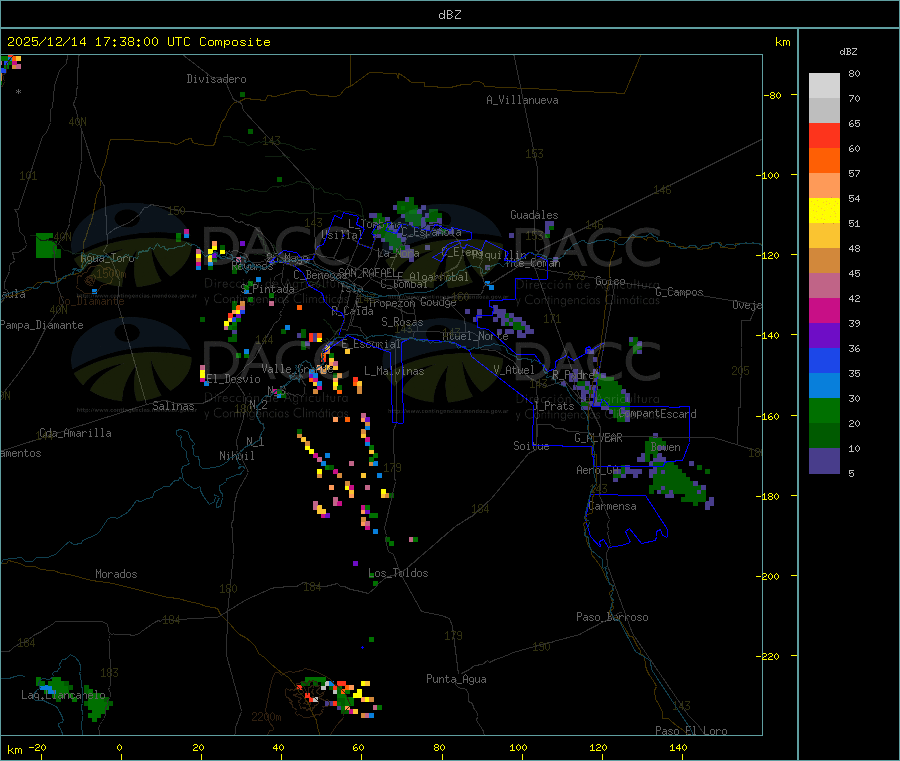Click the intense echo cluster south of Punta_Agua road

point(338,696)
